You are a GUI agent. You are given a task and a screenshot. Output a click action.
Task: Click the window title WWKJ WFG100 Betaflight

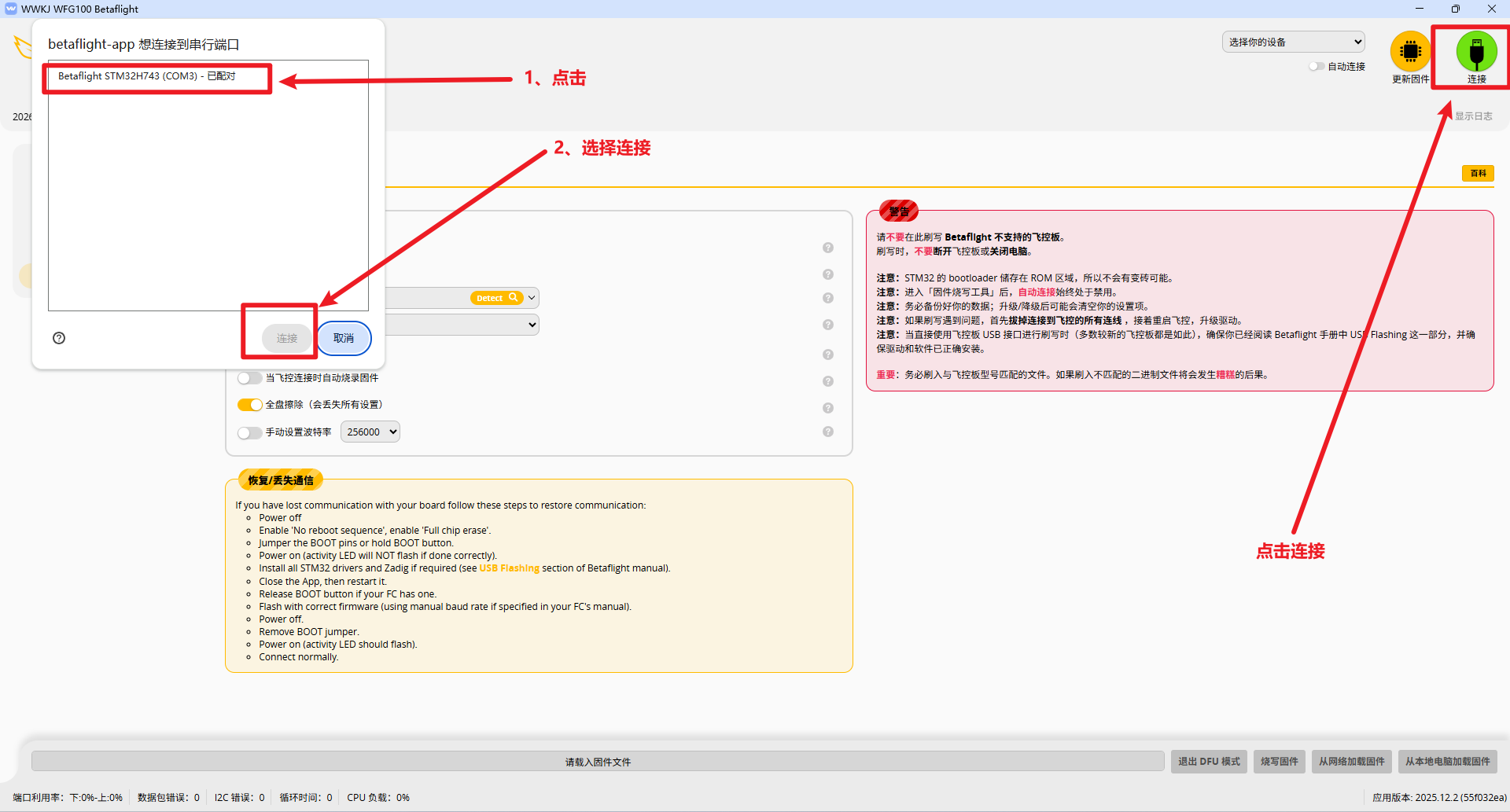79,9
